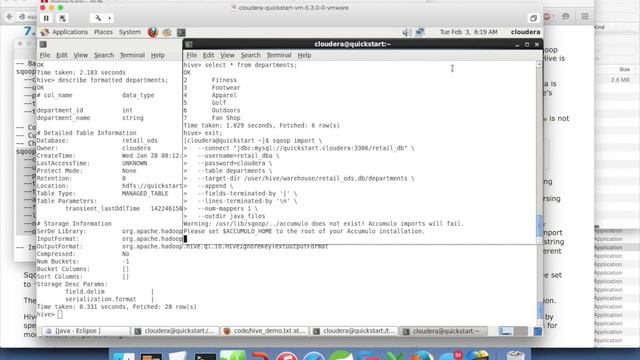The image size is (640, 360).
Task: Open File menu in background hive terminal
Action: point(45,55)
